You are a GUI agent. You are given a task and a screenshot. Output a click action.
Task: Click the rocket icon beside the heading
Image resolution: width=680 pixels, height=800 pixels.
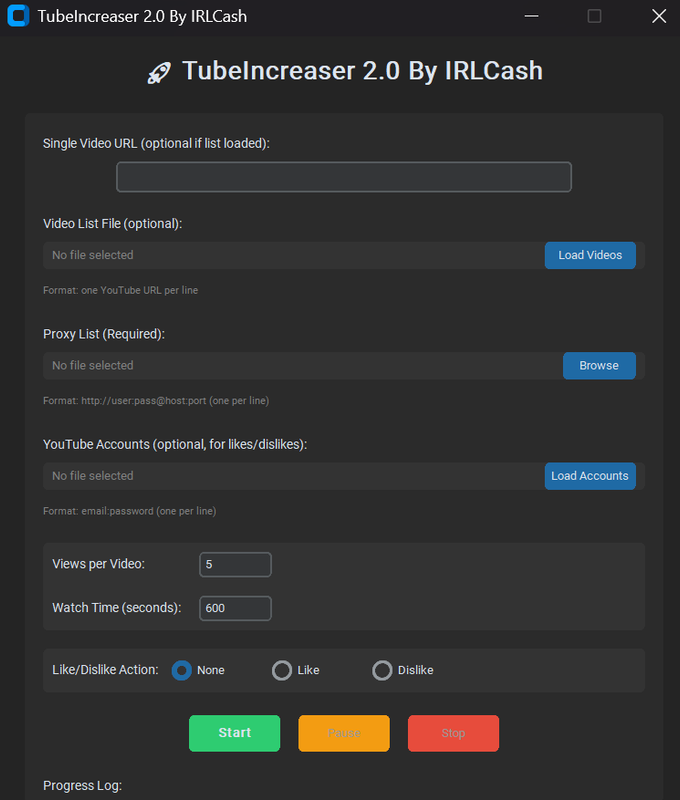(159, 73)
